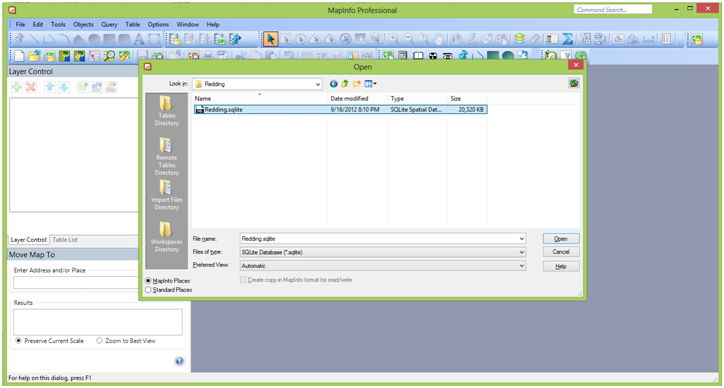Switch to the Table List tab
This screenshot has height=388, width=724.
pyautogui.click(x=65, y=240)
